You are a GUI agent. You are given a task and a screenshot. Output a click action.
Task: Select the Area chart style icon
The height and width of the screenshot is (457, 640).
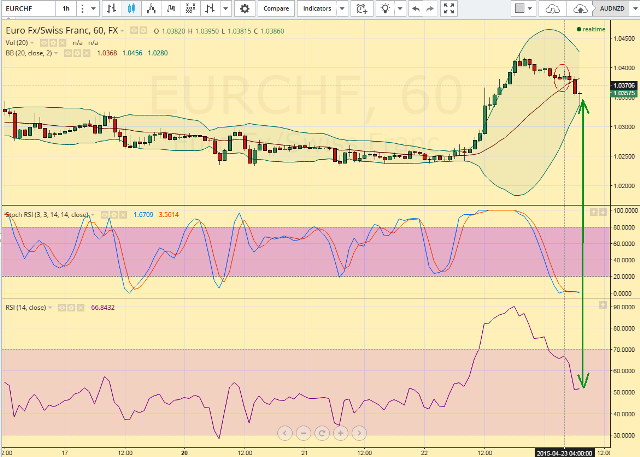(x=171, y=8)
